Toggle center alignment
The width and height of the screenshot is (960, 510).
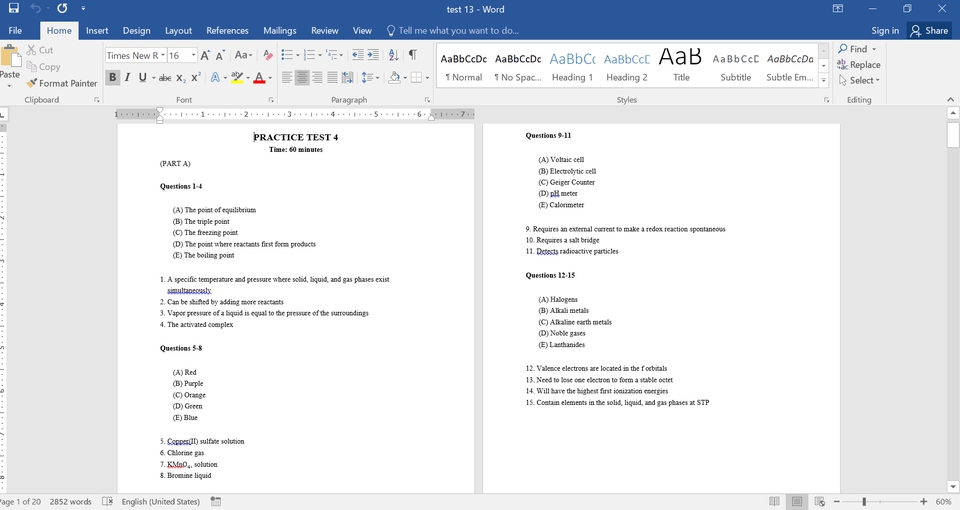[302, 78]
